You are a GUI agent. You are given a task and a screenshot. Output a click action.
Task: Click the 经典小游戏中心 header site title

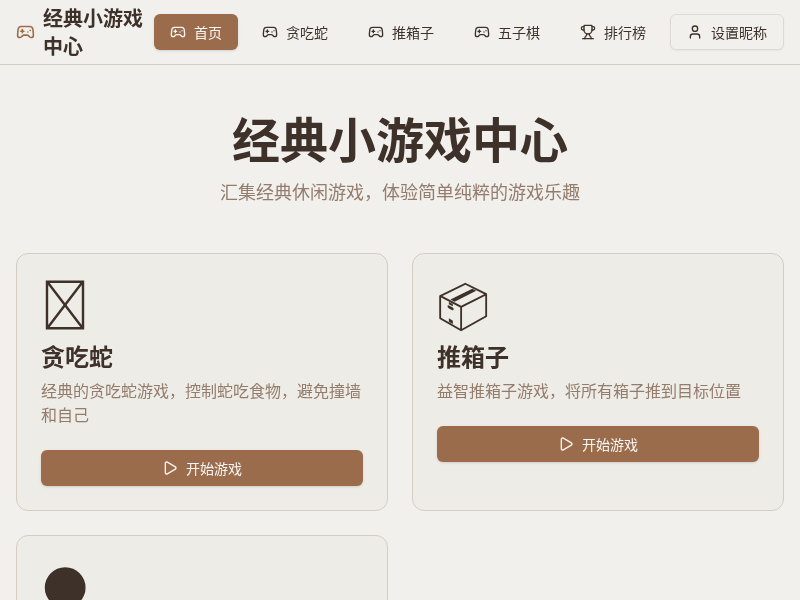[92, 32]
